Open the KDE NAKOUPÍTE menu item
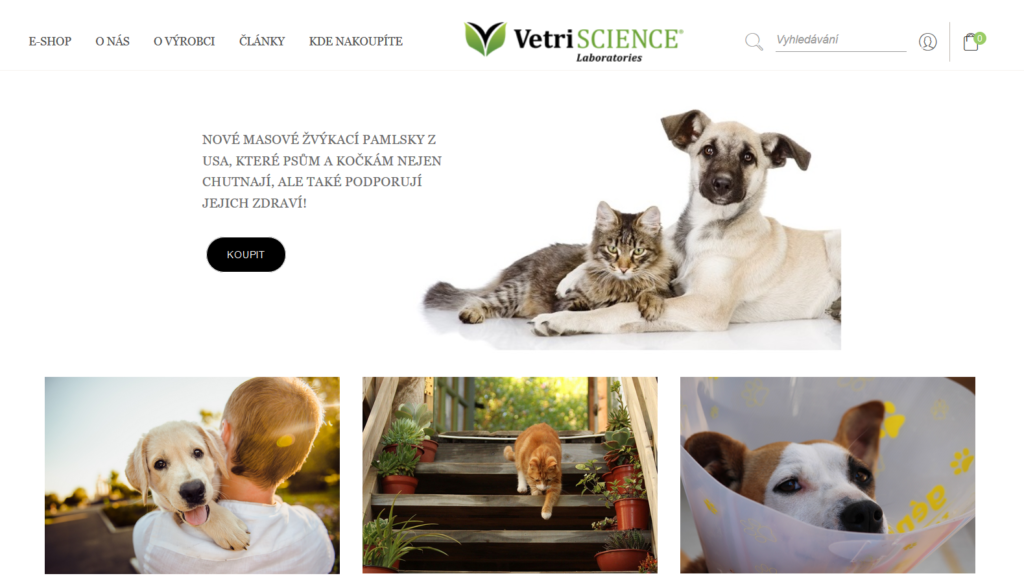 356,41
